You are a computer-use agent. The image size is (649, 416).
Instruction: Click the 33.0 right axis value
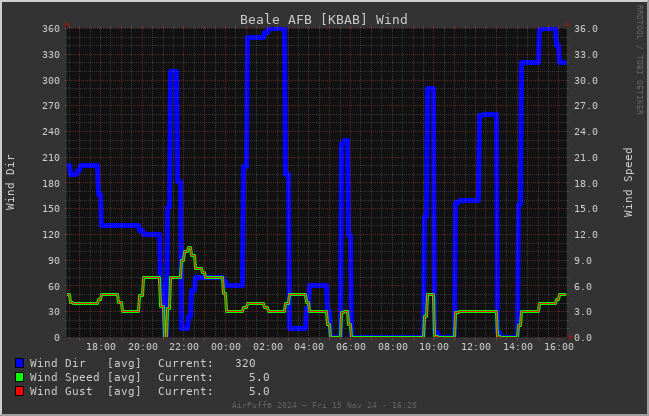586,55
